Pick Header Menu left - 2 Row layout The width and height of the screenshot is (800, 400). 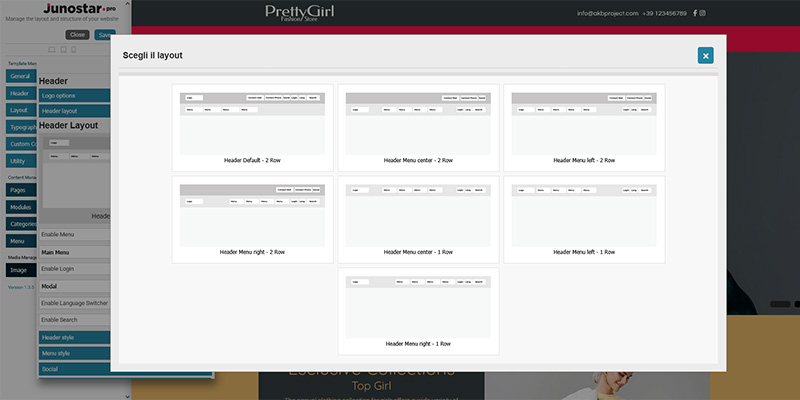[584, 128]
